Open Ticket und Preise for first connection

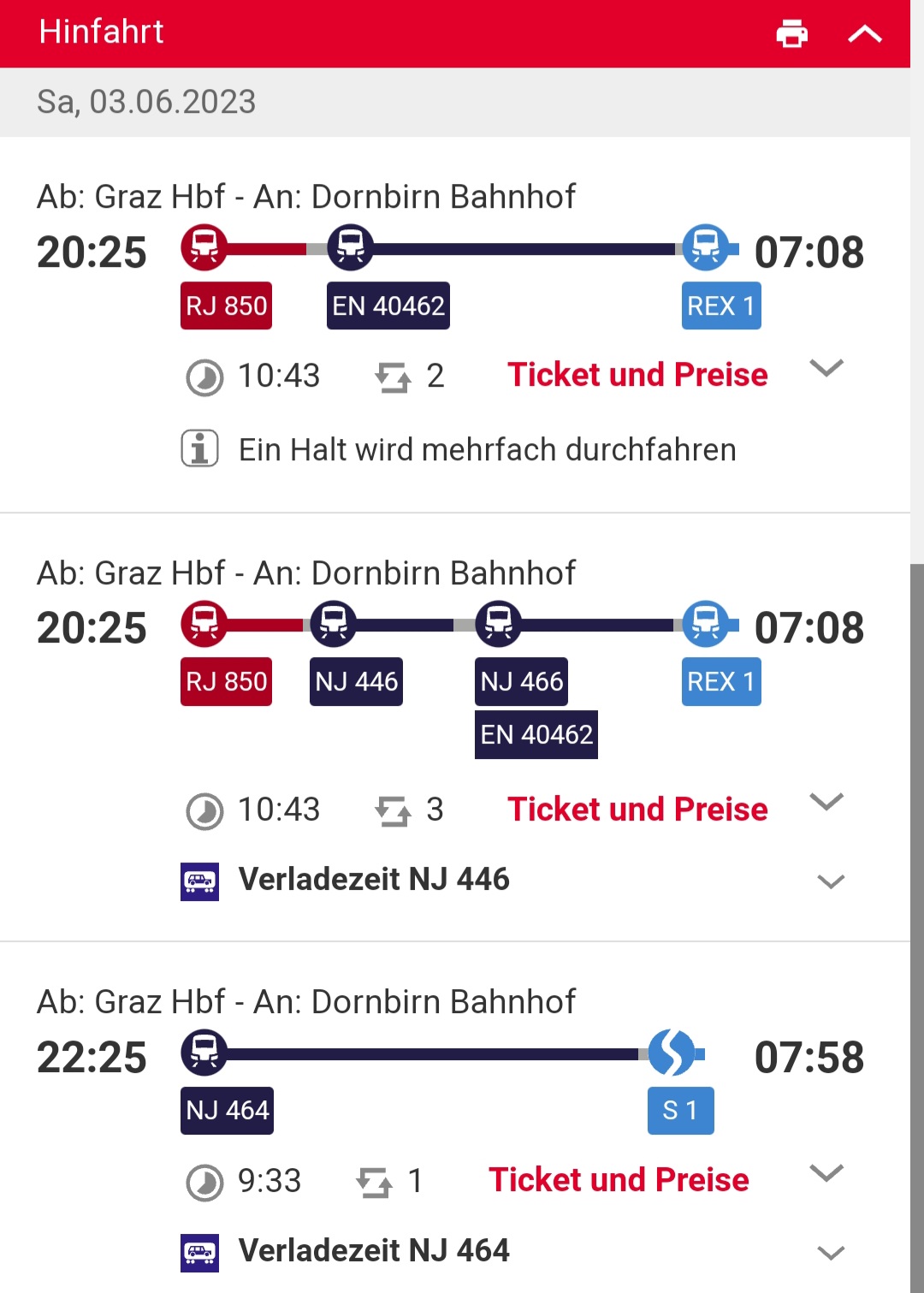[637, 375]
